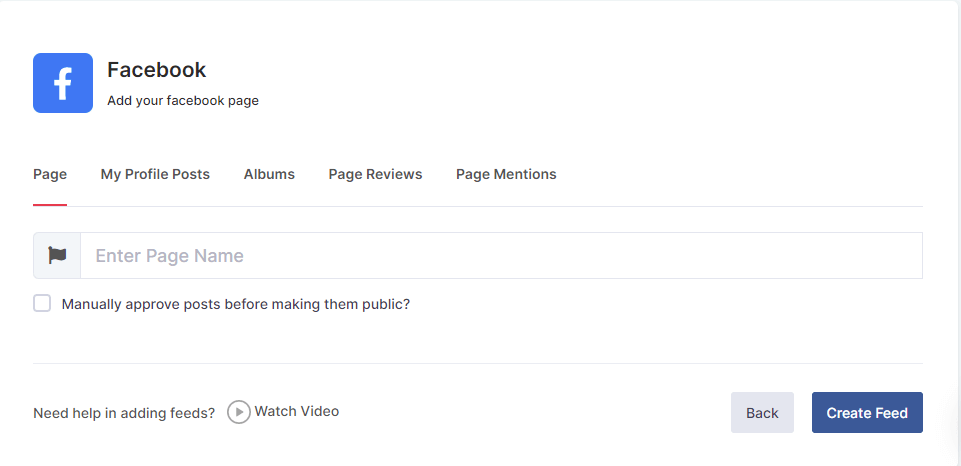Switch to the My Profile Posts tab
The image size is (961, 466).
(x=155, y=174)
